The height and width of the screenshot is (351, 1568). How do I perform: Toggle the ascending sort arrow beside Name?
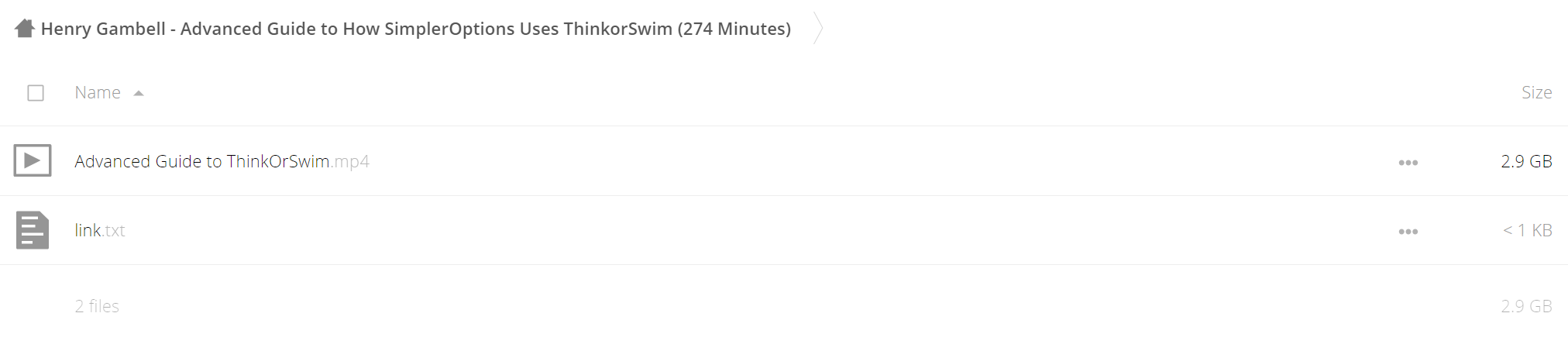coord(139,93)
